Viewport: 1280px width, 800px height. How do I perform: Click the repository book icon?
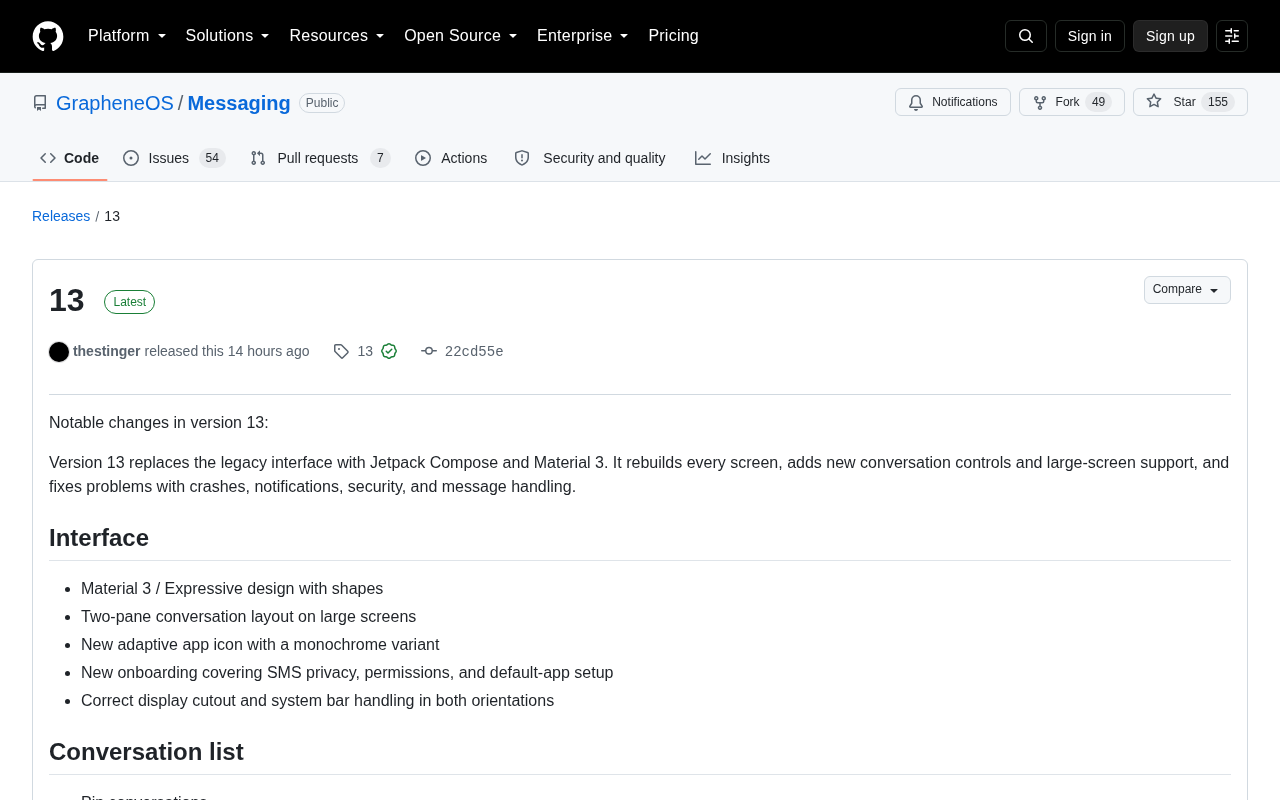(40, 103)
